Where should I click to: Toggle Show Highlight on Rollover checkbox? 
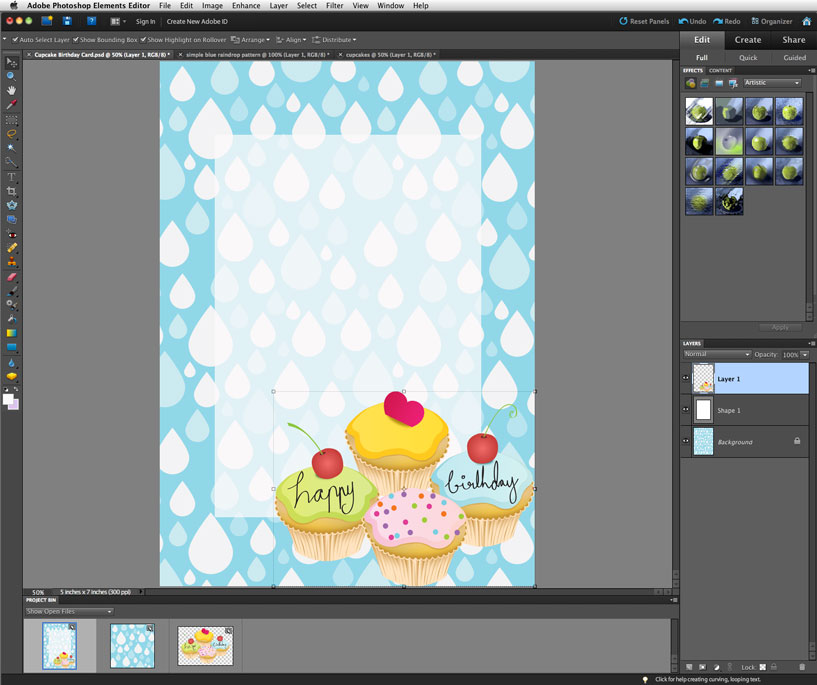tap(143, 40)
